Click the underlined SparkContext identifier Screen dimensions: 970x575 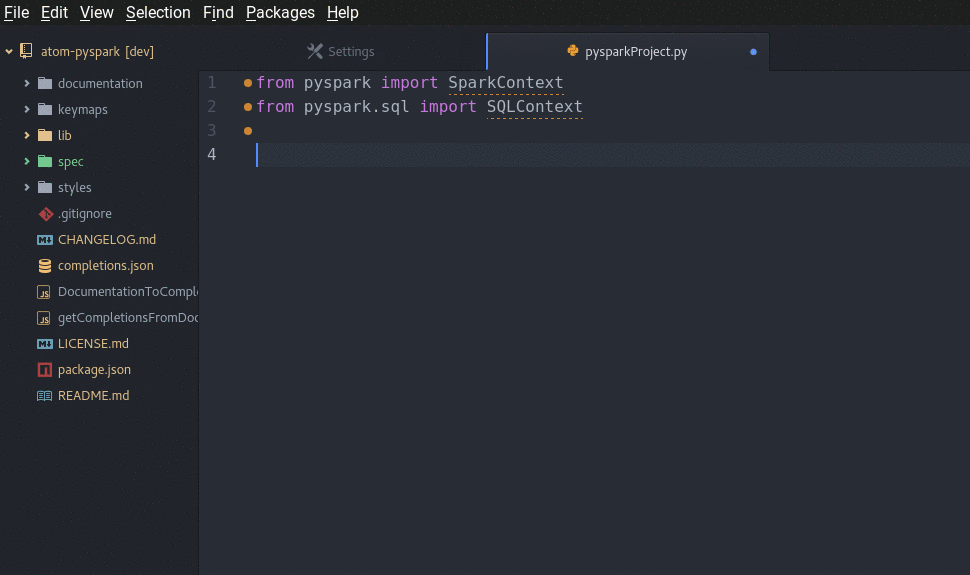[x=505, y=83]
